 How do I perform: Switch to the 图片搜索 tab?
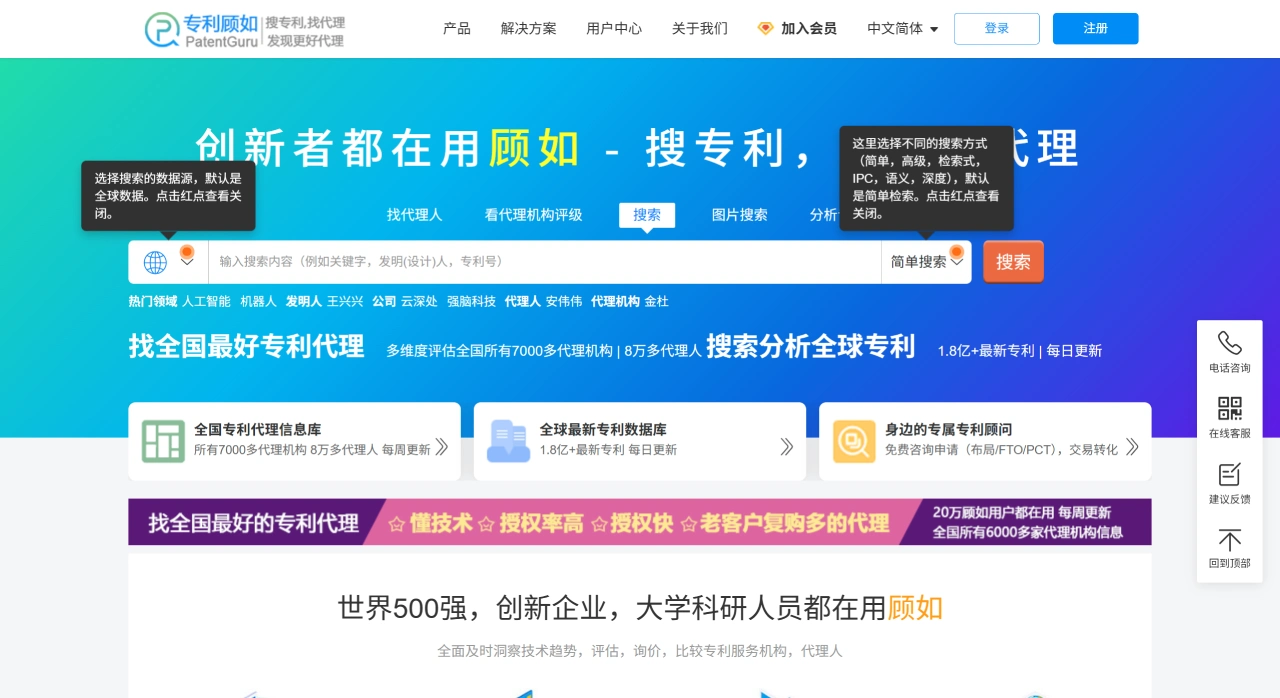coord(739,215)
